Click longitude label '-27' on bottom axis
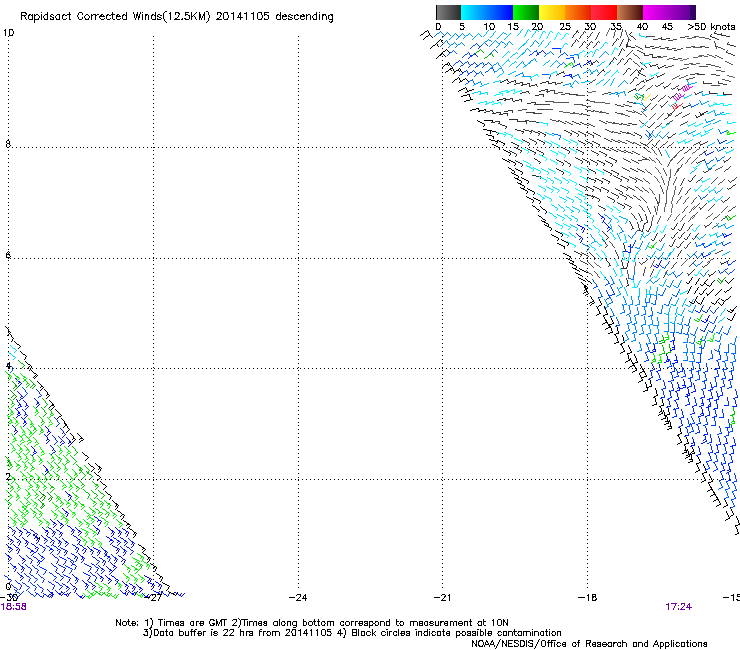The height and width of the screenshot is (650, 740). tap(153, 597)
